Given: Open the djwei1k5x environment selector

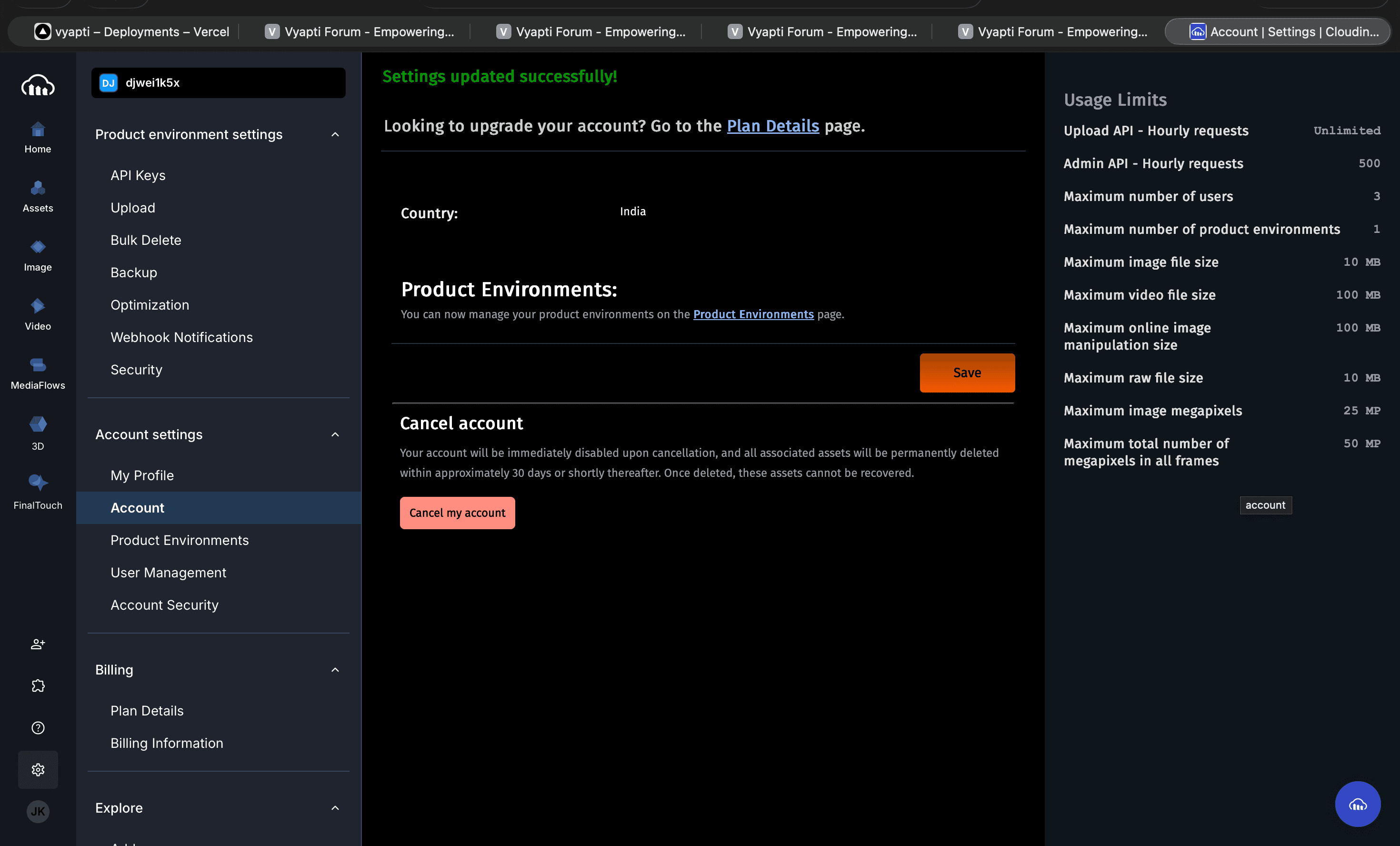Looking at the screenshot, I should (x=218, y=83).
